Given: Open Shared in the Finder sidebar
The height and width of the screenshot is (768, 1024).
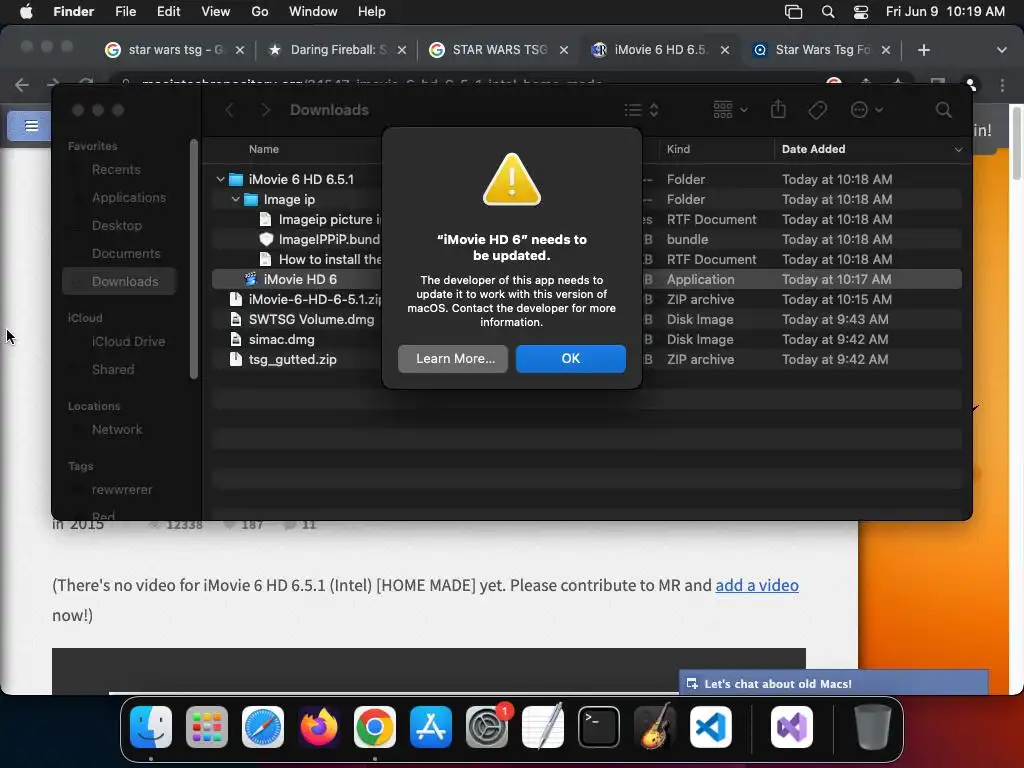Looking at the screenshot, I should 112,370.
